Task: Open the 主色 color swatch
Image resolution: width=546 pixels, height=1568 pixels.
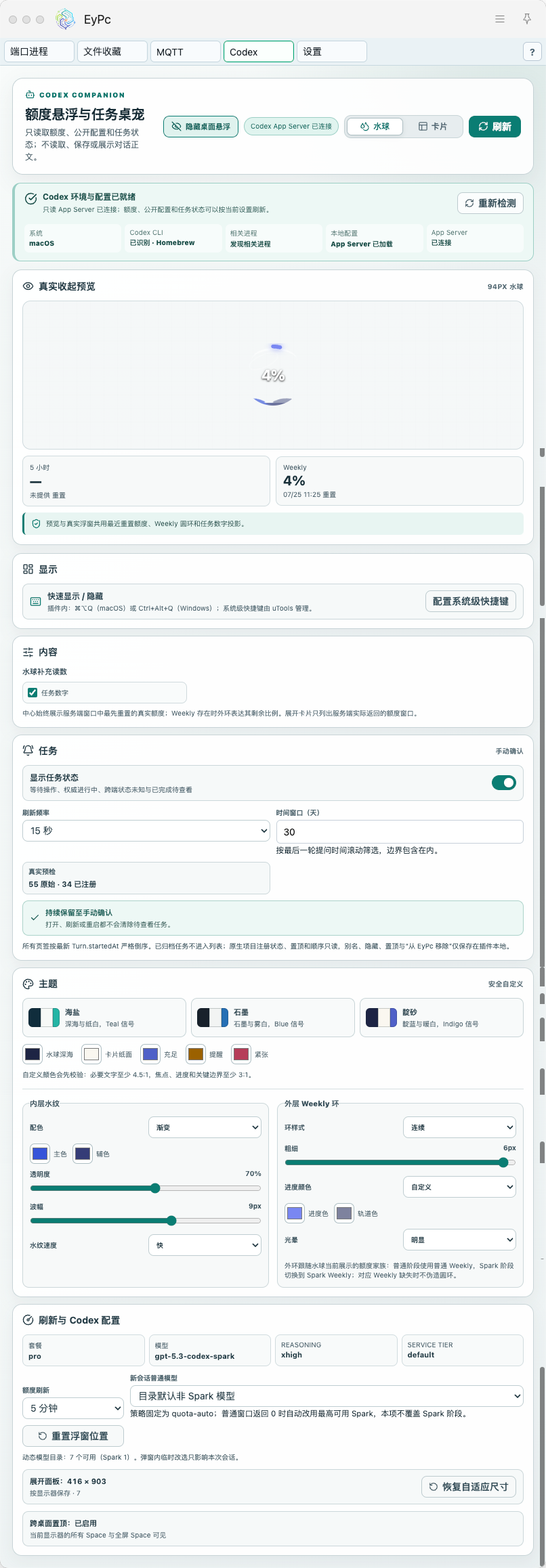Action: coord(40,1154)
